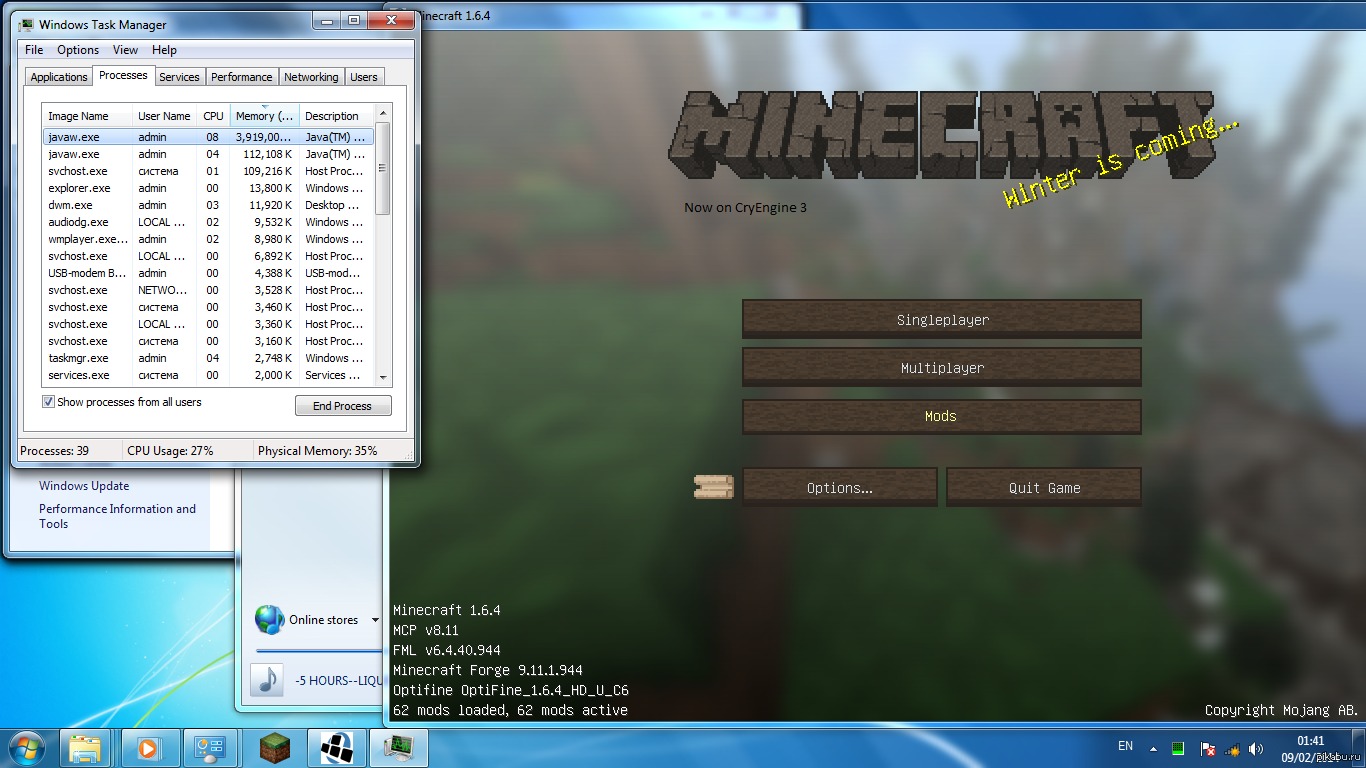Open Windows Media Player taskbar icon
1366x768 pixels.
point(148,748)
